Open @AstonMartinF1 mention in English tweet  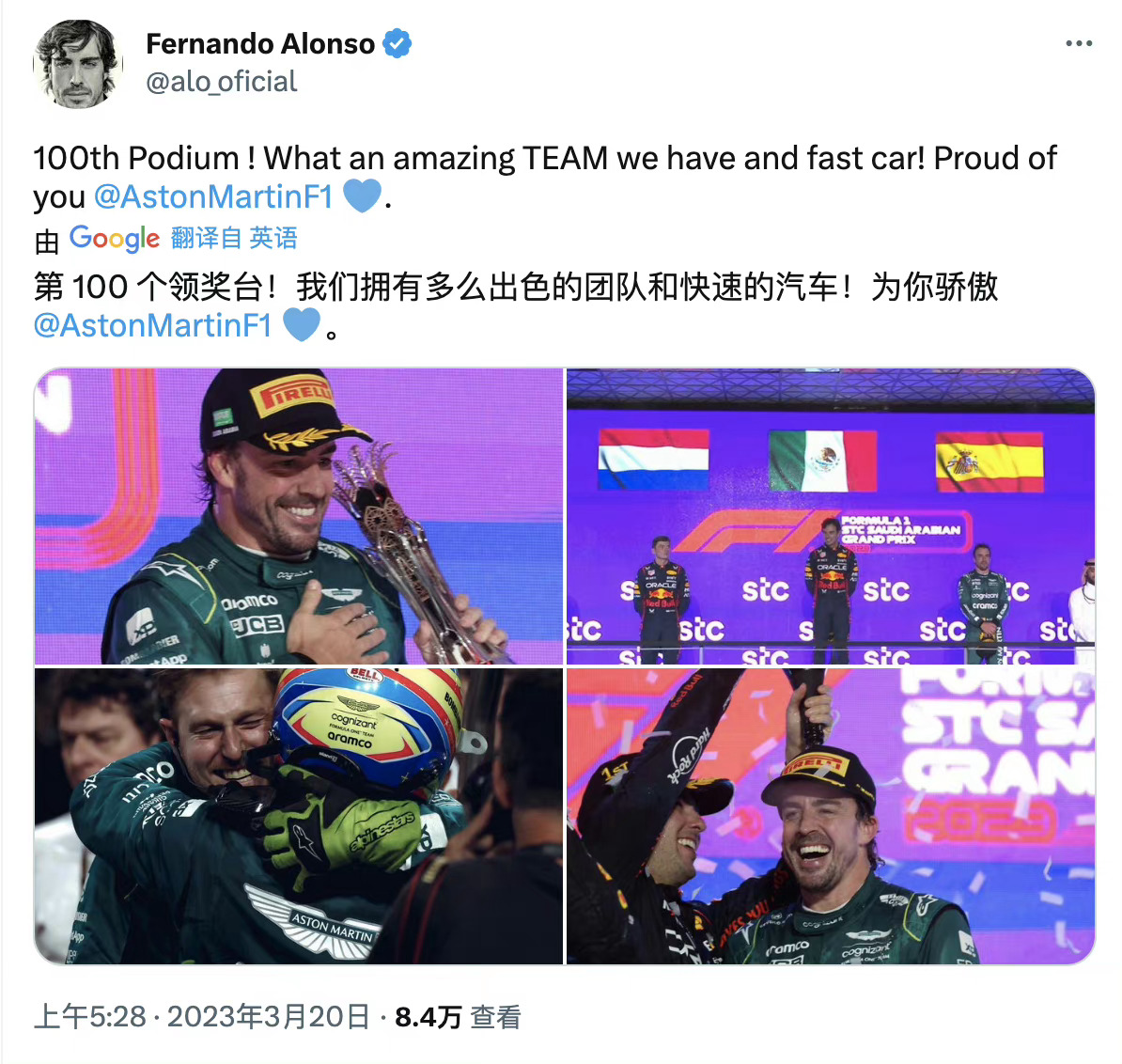214,196
